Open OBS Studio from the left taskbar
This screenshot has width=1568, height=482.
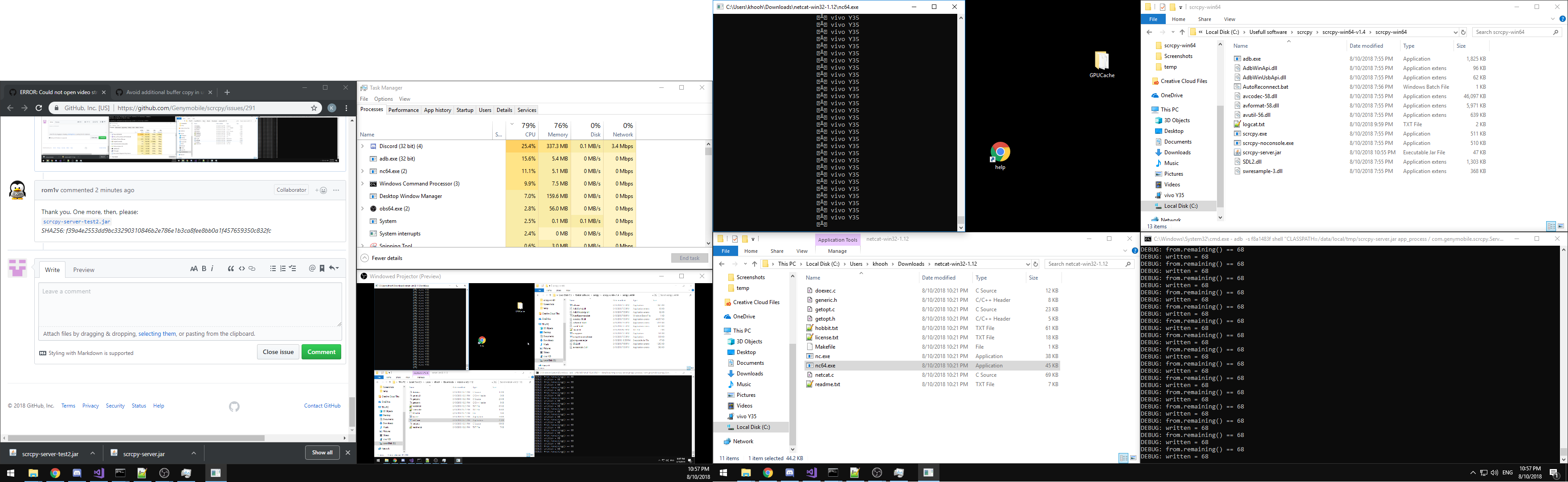click(164, 473)
